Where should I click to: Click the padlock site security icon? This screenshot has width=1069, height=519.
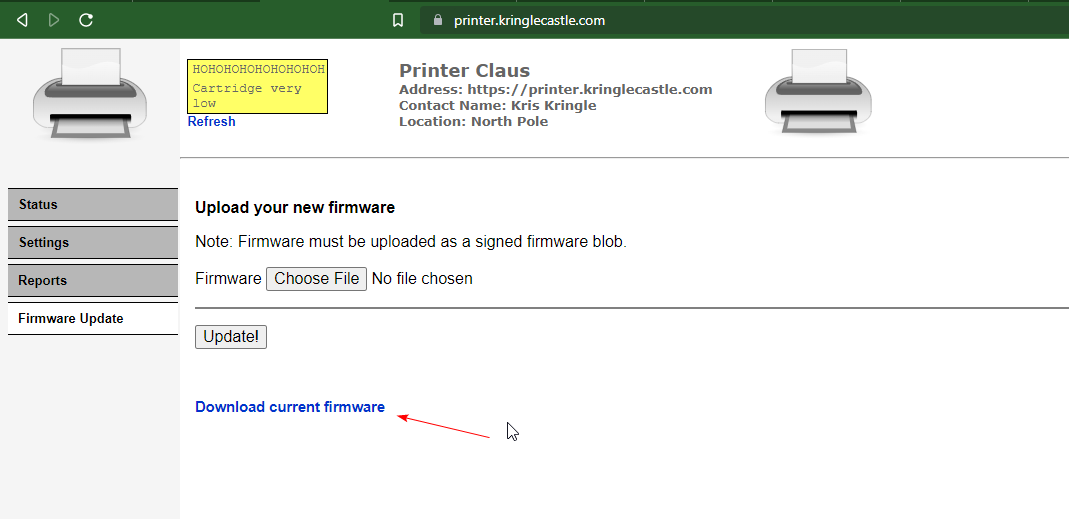coord(436,20)
